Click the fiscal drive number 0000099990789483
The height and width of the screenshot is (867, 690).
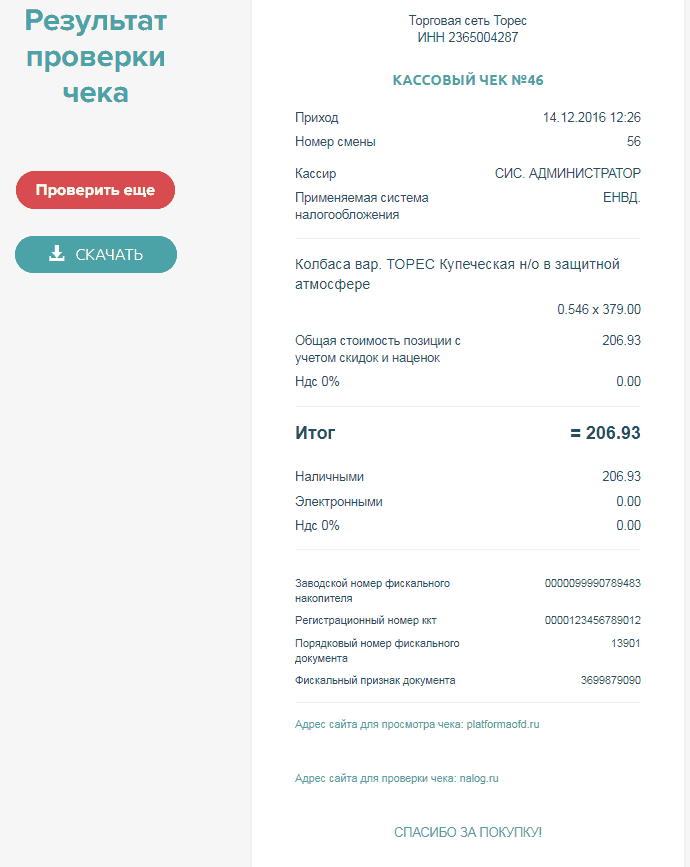[593, 583]
